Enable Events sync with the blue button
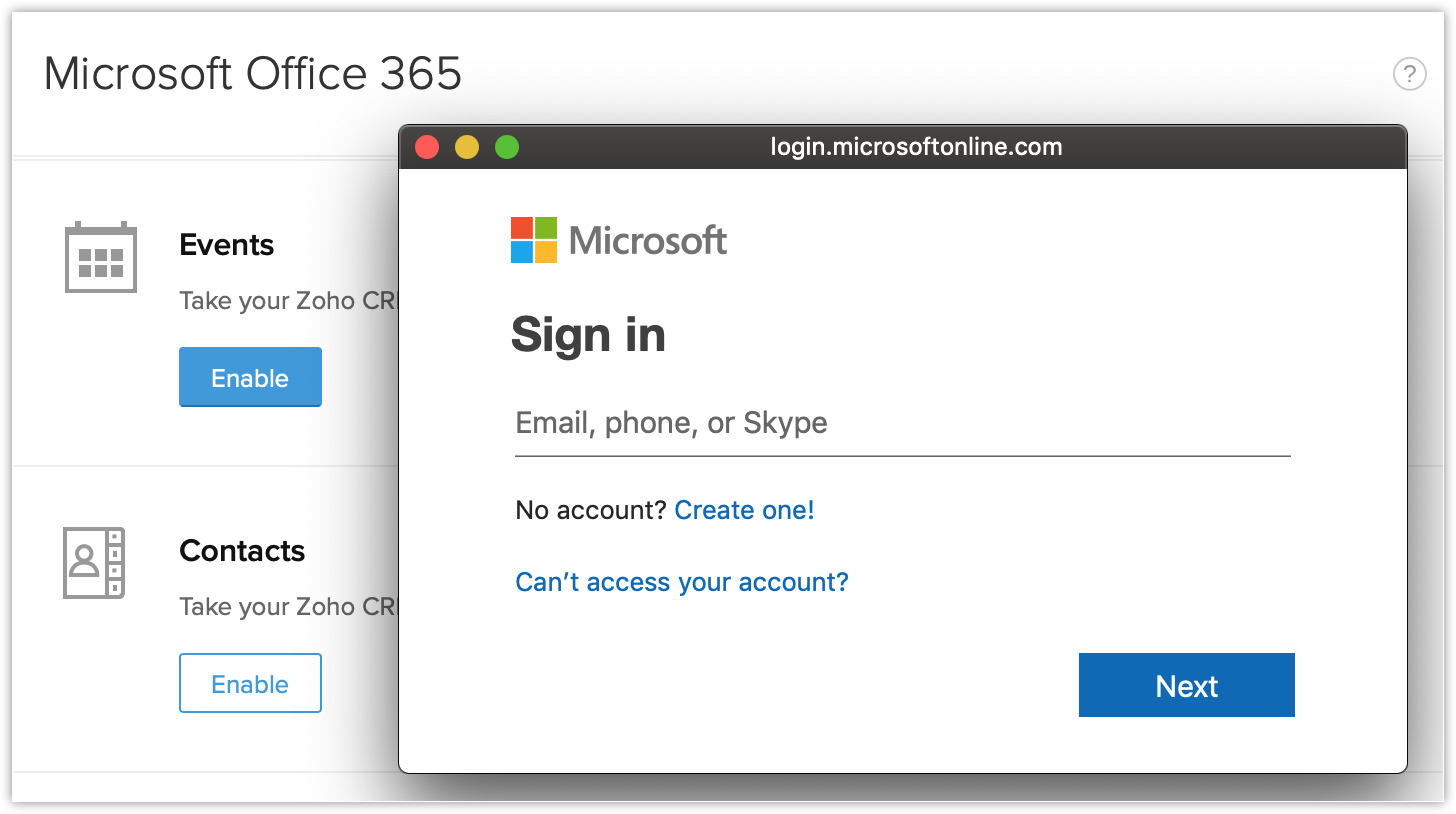This screenshot has height=814, width=1456. click(x=250, y=377)
